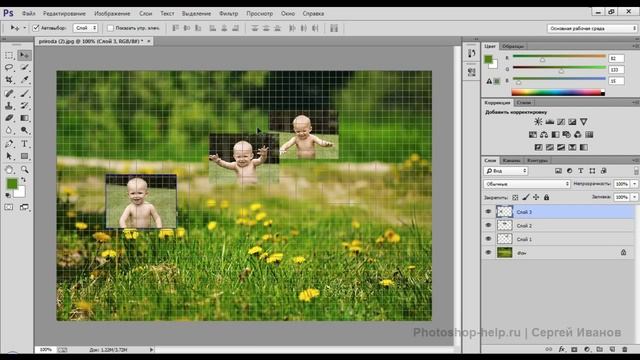Image resolution: width=640 pixels, height=360 pixels.
Task: Switch to the Paths (Контуры) tab
Action: pos(537,160)
